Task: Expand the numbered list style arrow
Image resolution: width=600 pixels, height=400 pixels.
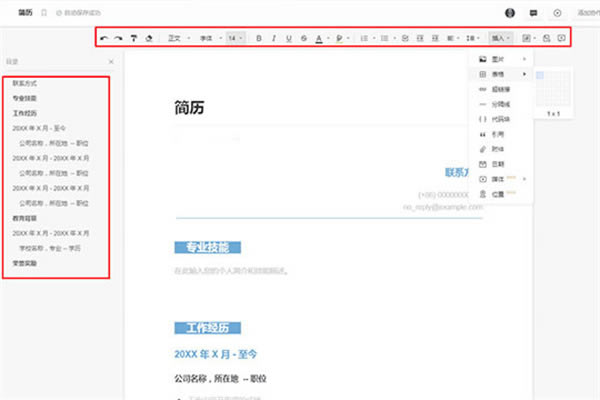Action: [x=374, y=38]
